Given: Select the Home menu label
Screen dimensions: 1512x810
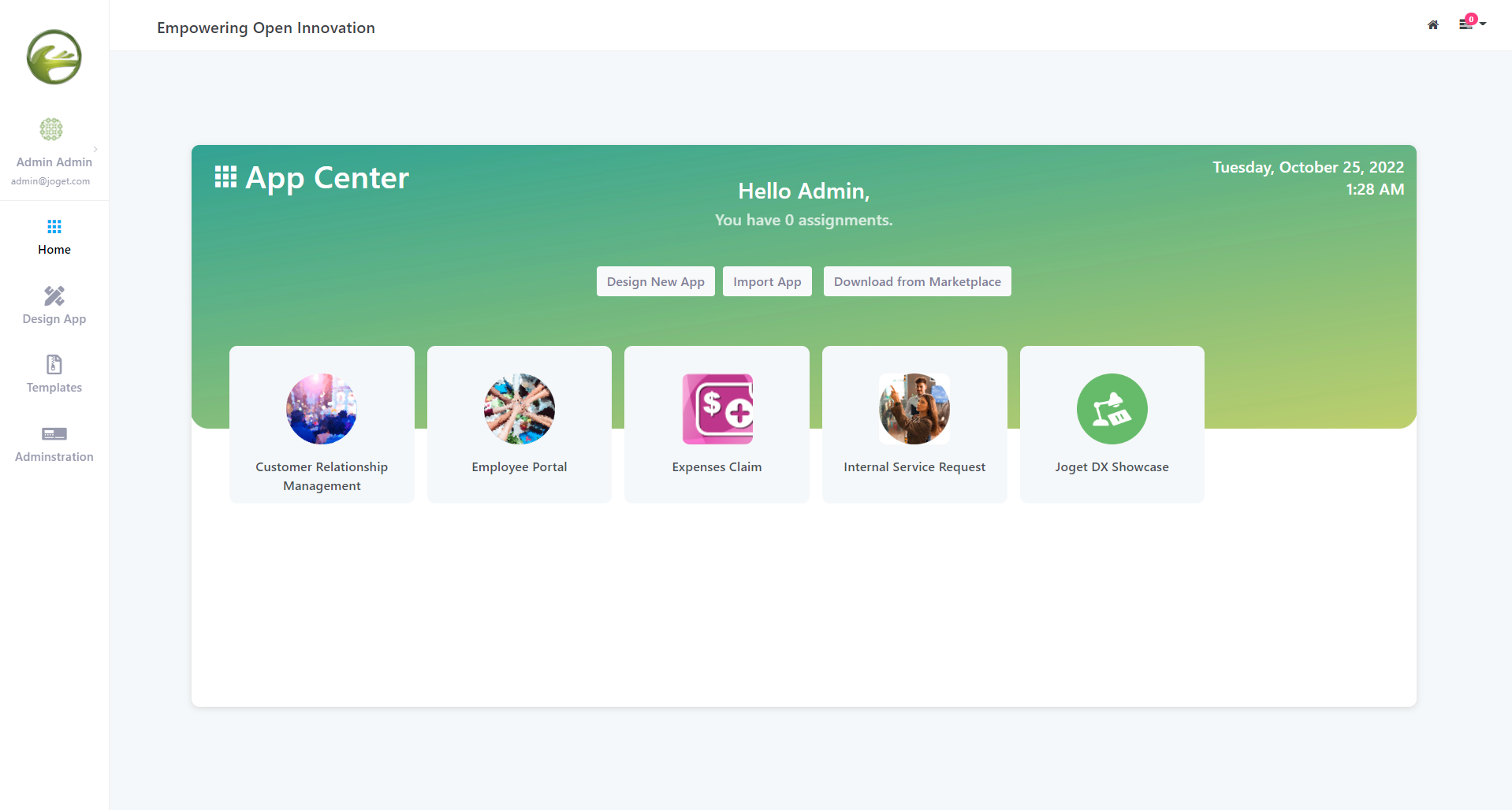Looking at the screenshot, I should 54,250.
